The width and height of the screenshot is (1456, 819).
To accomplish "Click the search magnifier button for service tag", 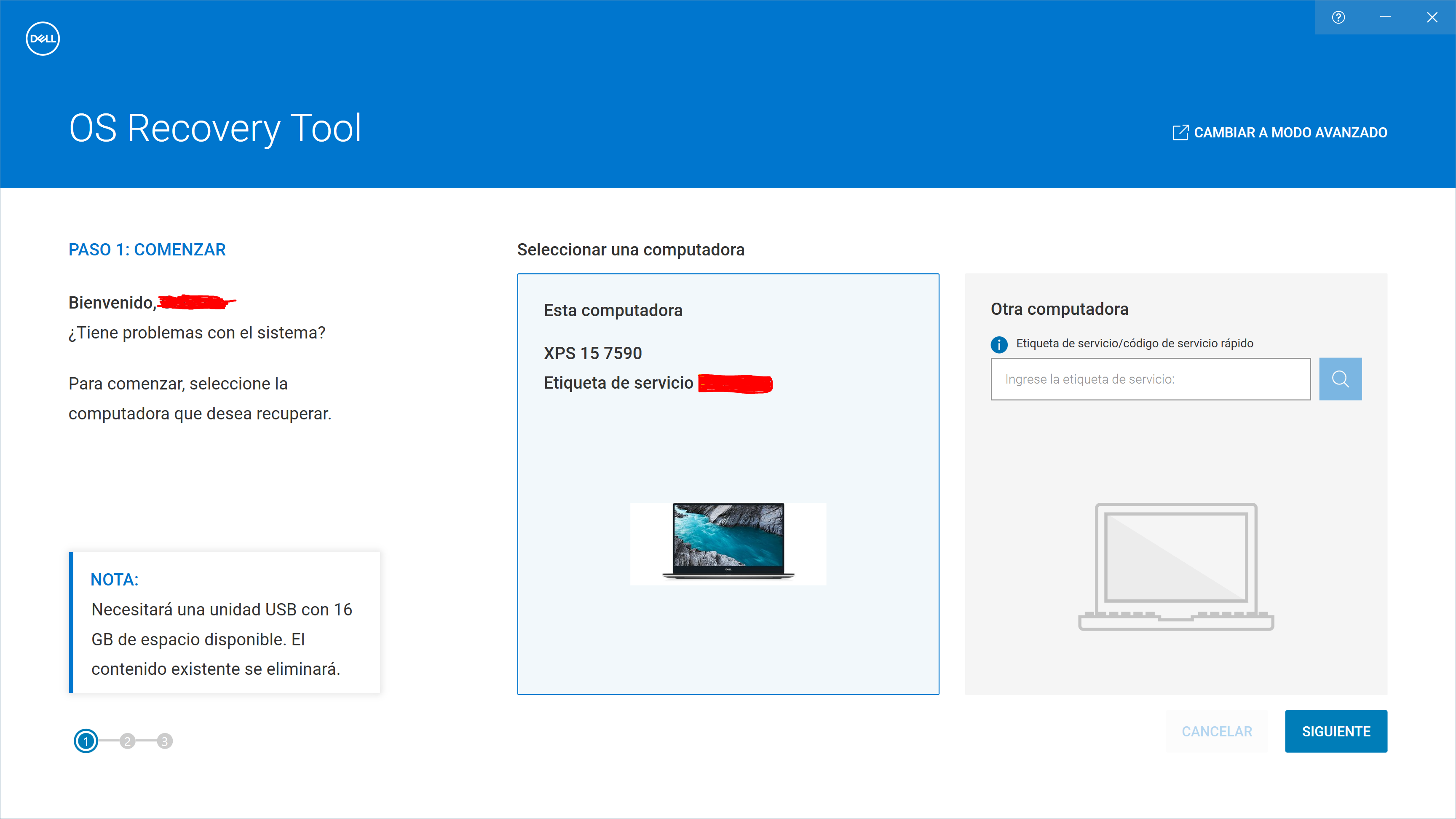I will (x=1340, y=379).
